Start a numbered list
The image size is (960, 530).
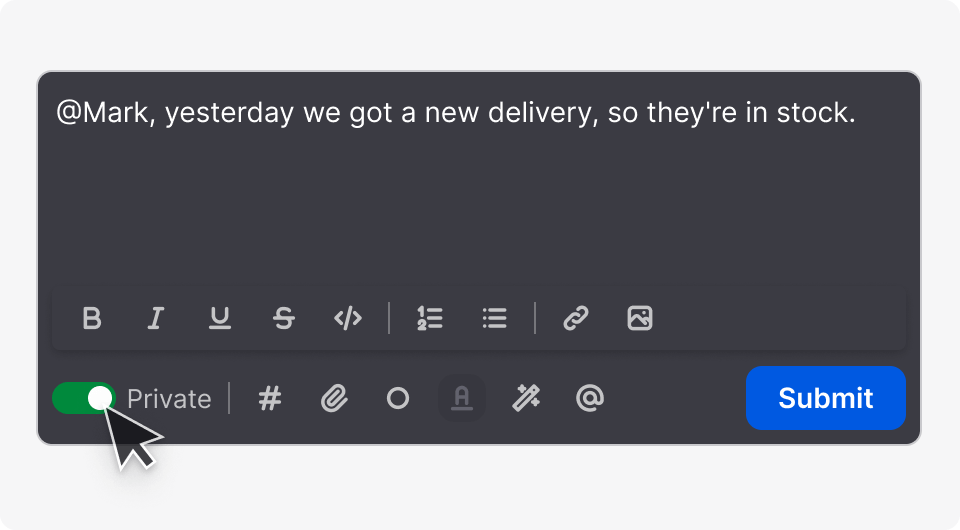click(430, 319)
